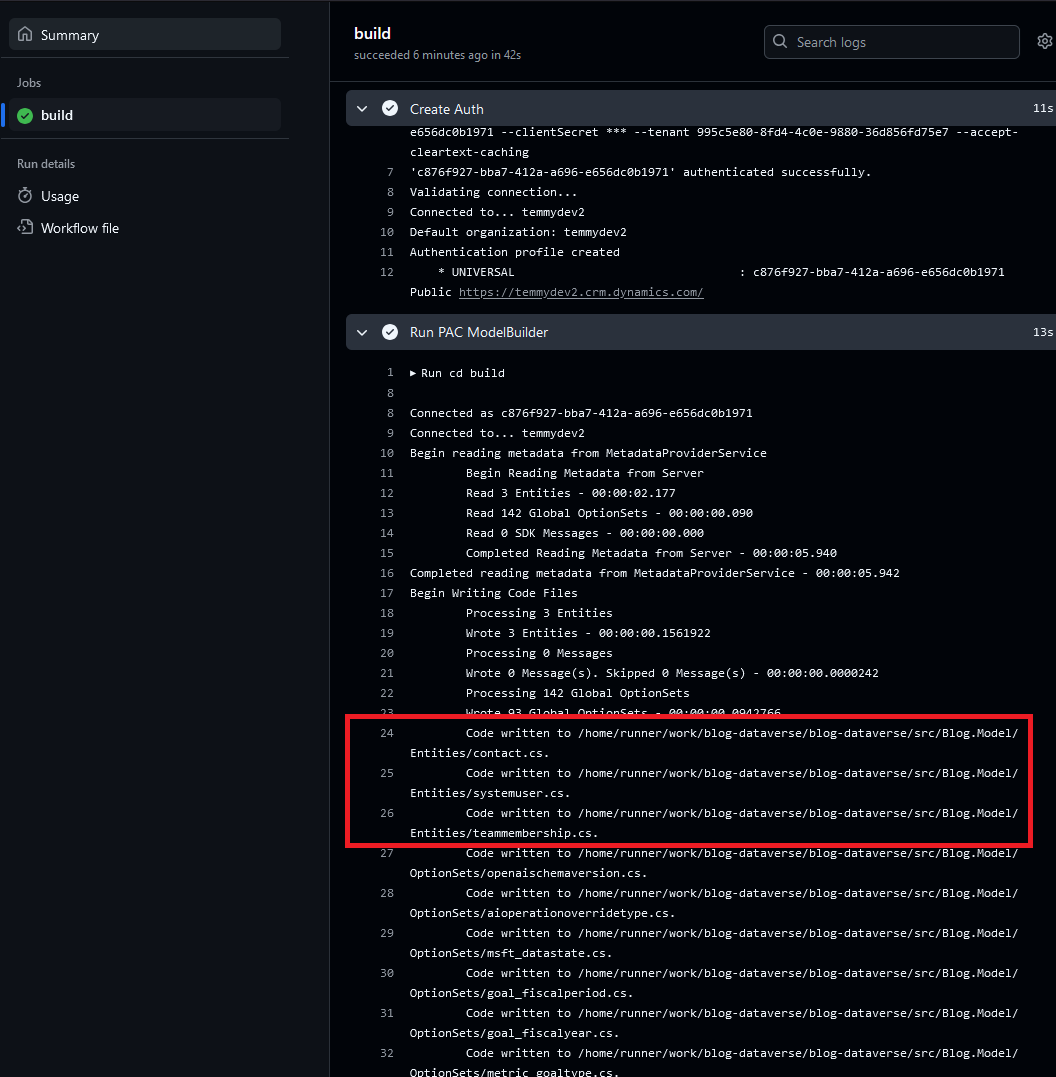Click 'OptionSets/goal_fiscalperiod.cs.' log text
Image resolution: width=1056 pixels, height=1077 pixels.
point(521,993)
